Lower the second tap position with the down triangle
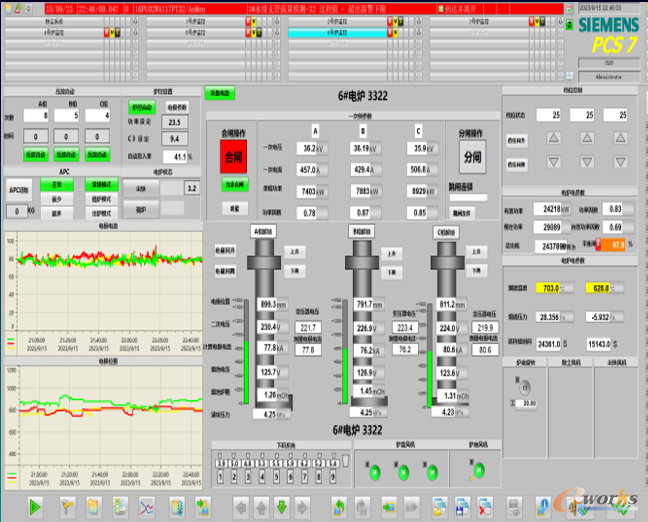The width and height of the screenshot is (648, 522). click(587, 162)
